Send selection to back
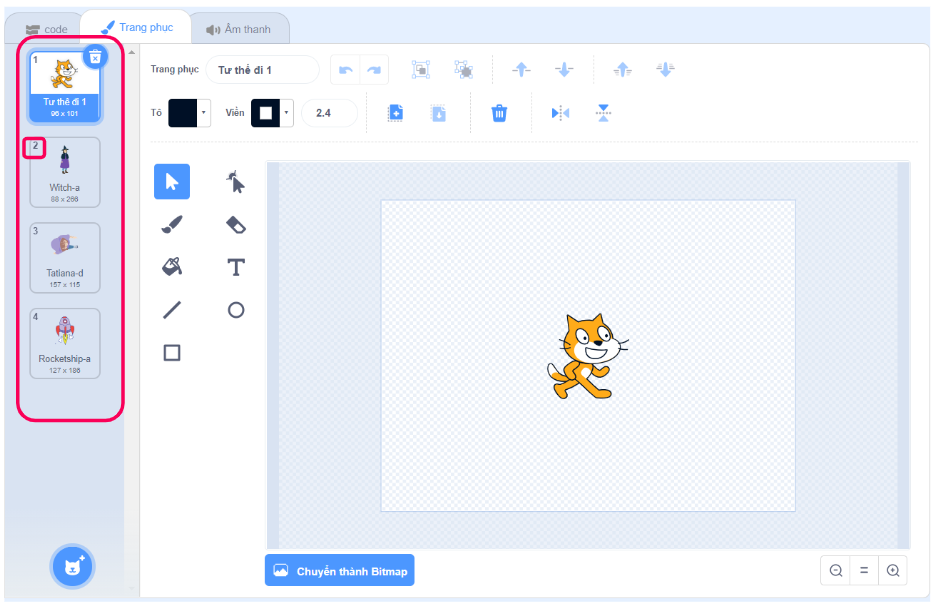 [x=665, y=70]
